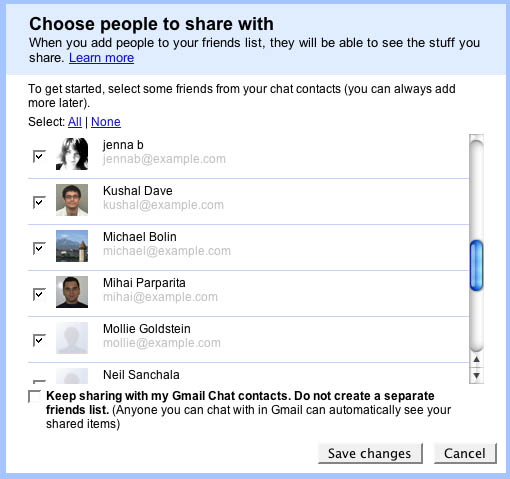
Task: Click Mihai Parparita's profile photo
Action: tap(72, 292)
